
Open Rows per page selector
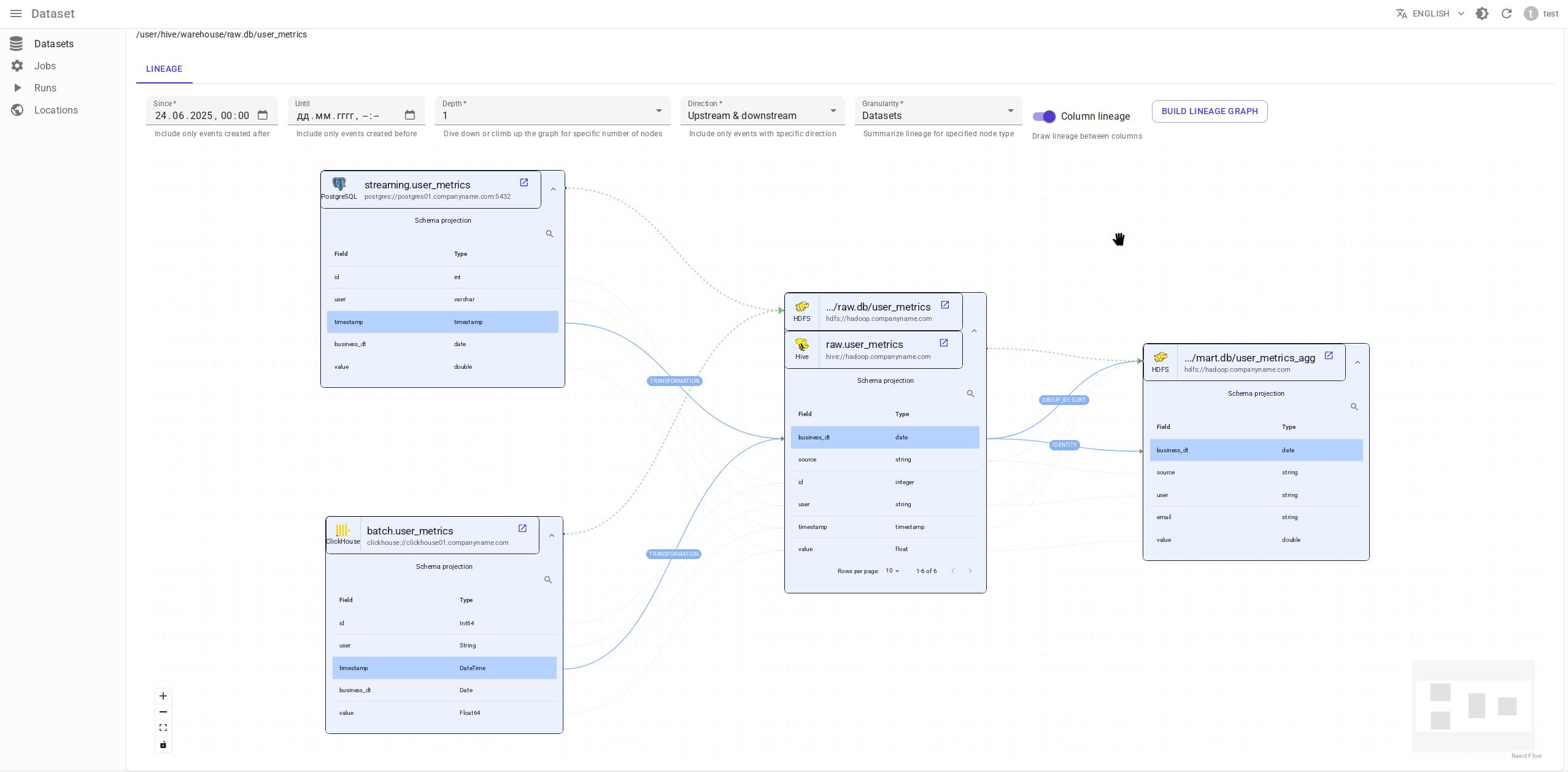[892, 571]
